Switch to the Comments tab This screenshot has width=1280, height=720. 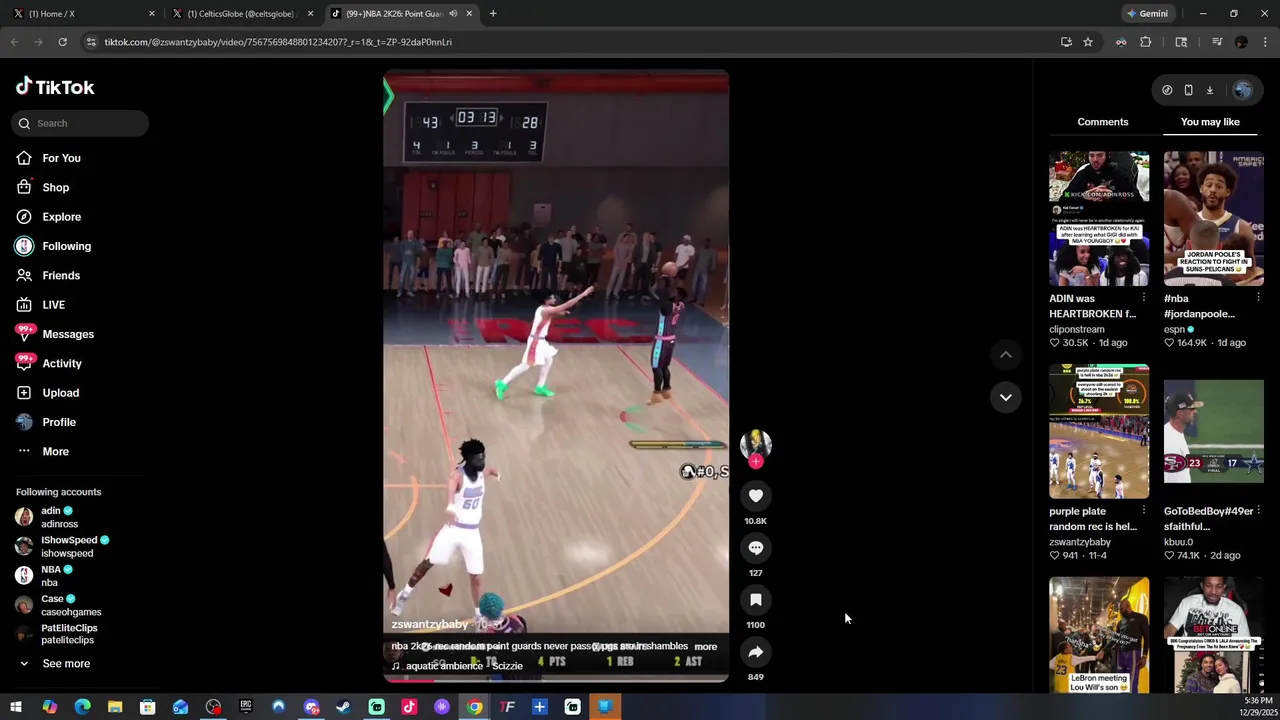click(1102, 122)
